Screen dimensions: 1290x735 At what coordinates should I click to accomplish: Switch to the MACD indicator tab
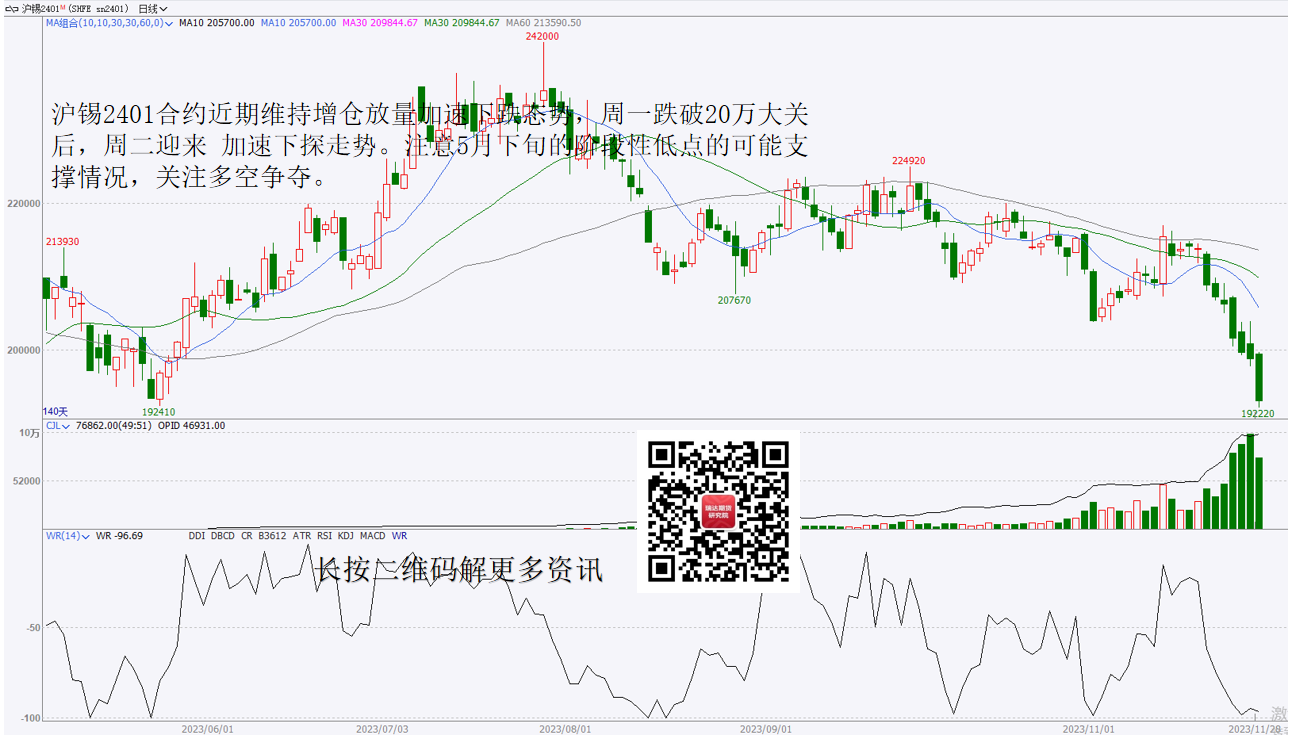pos(373,536)
